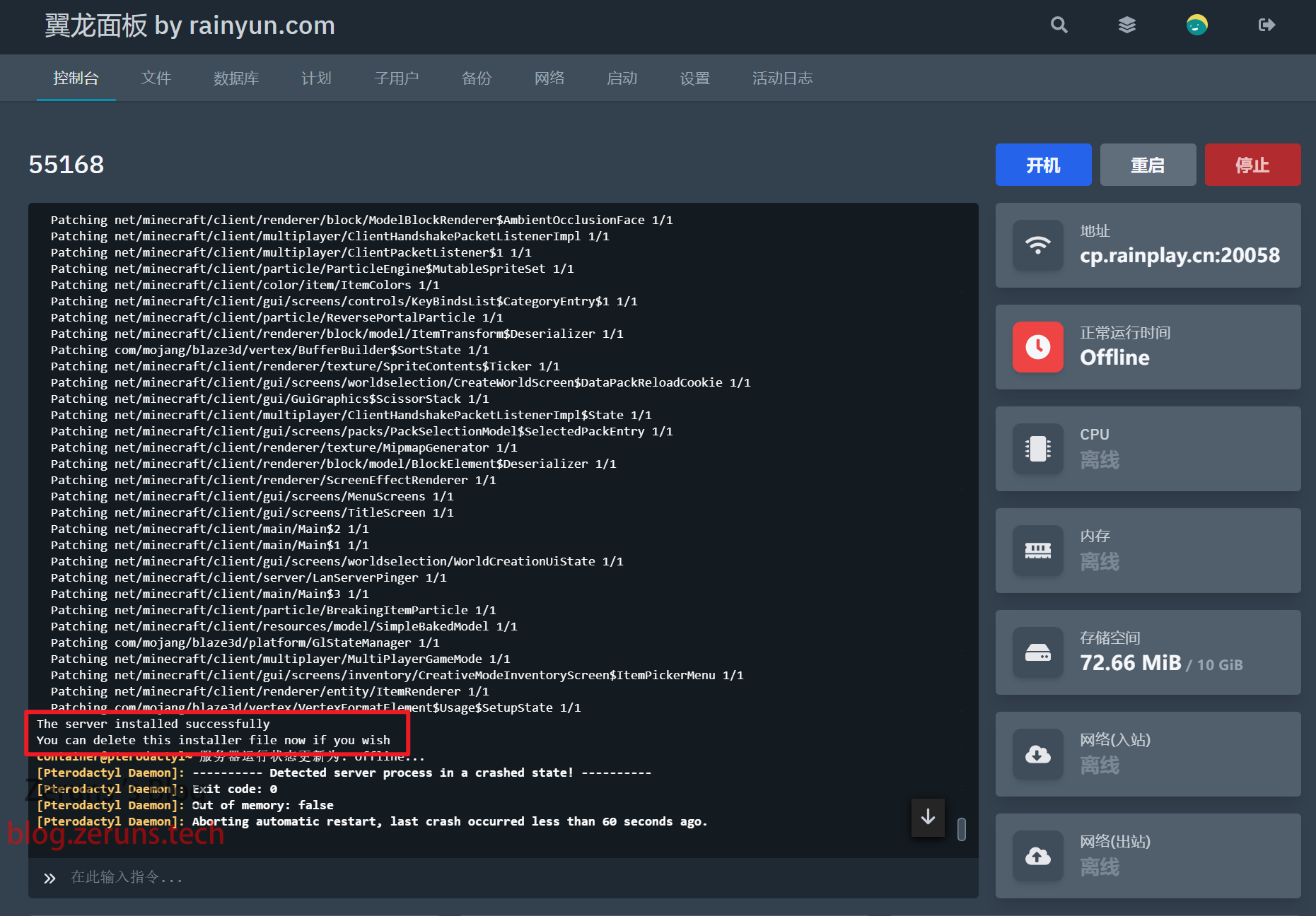The height and width of the screenshot is (916, 1316).
Task: Open the 网络 tab
Action: 549,78
